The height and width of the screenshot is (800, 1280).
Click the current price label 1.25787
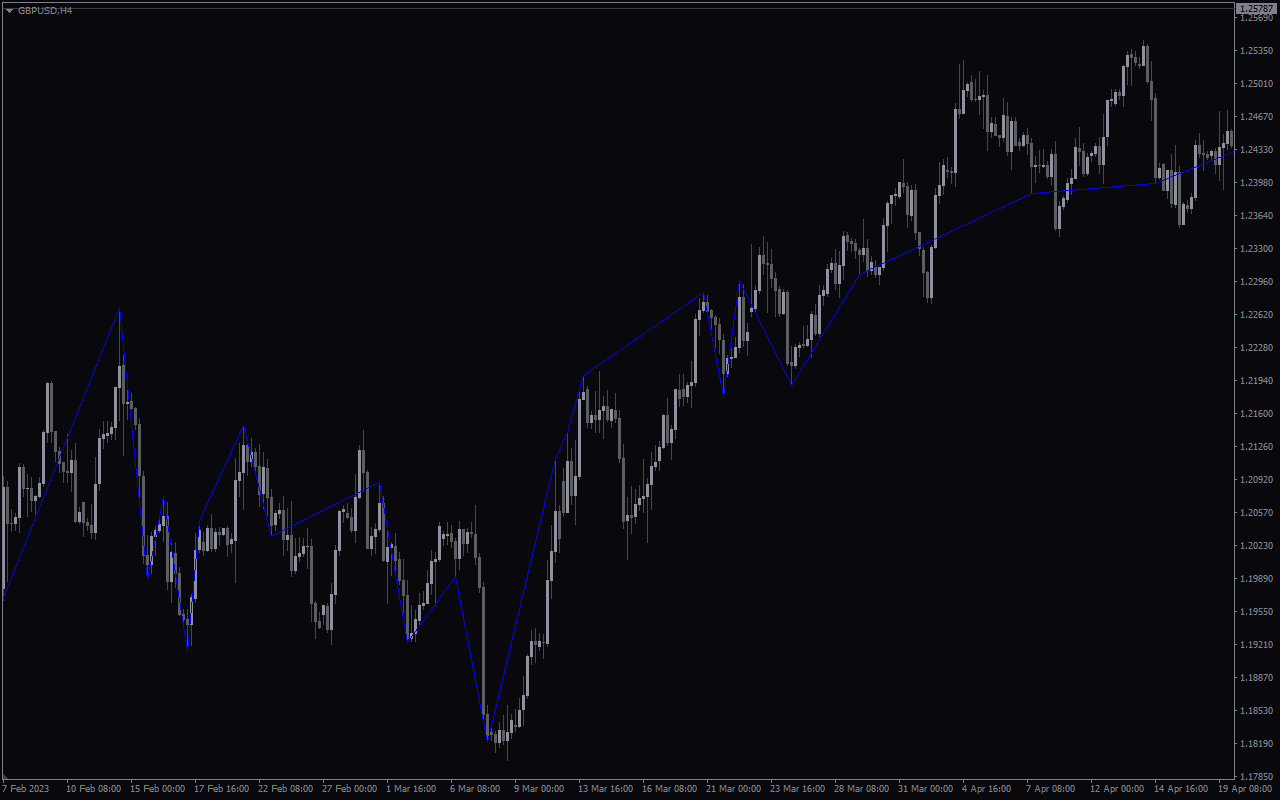pyautogui.click(x=1258, y=9)
